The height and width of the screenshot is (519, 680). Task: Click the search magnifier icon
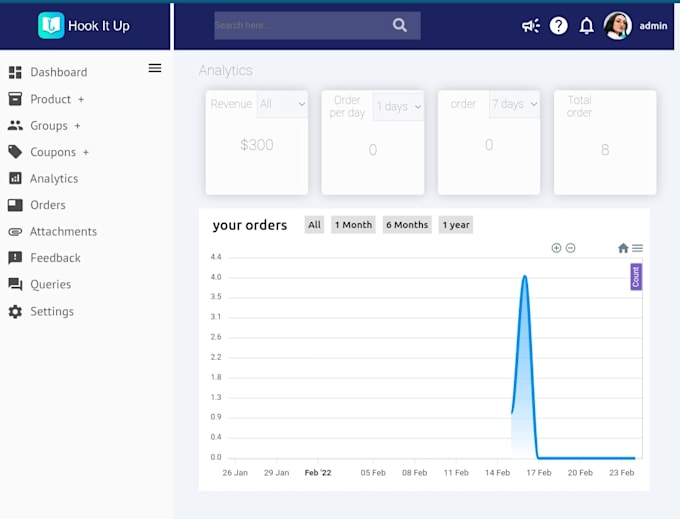(400, 26)
